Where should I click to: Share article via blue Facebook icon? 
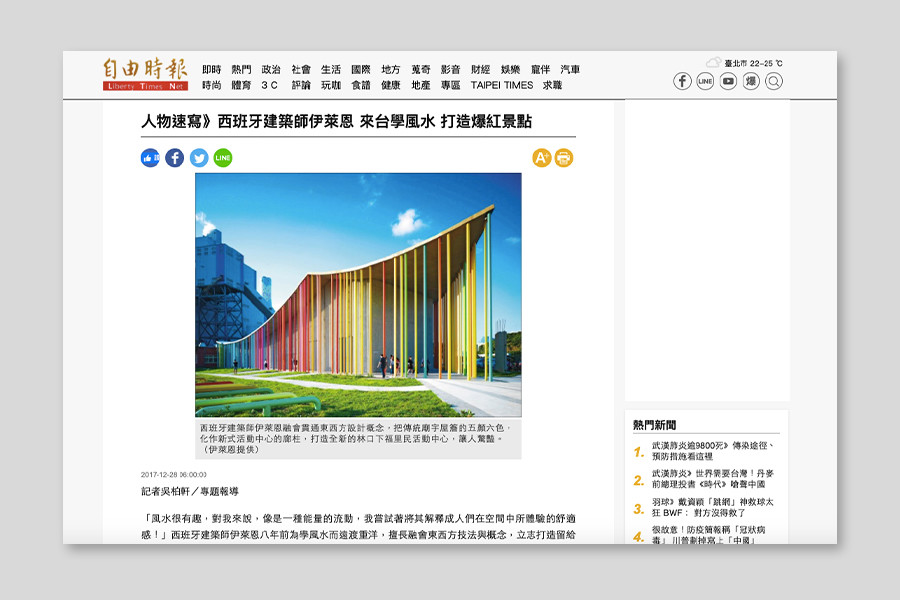pyautogui.click(x=174, y=158)
